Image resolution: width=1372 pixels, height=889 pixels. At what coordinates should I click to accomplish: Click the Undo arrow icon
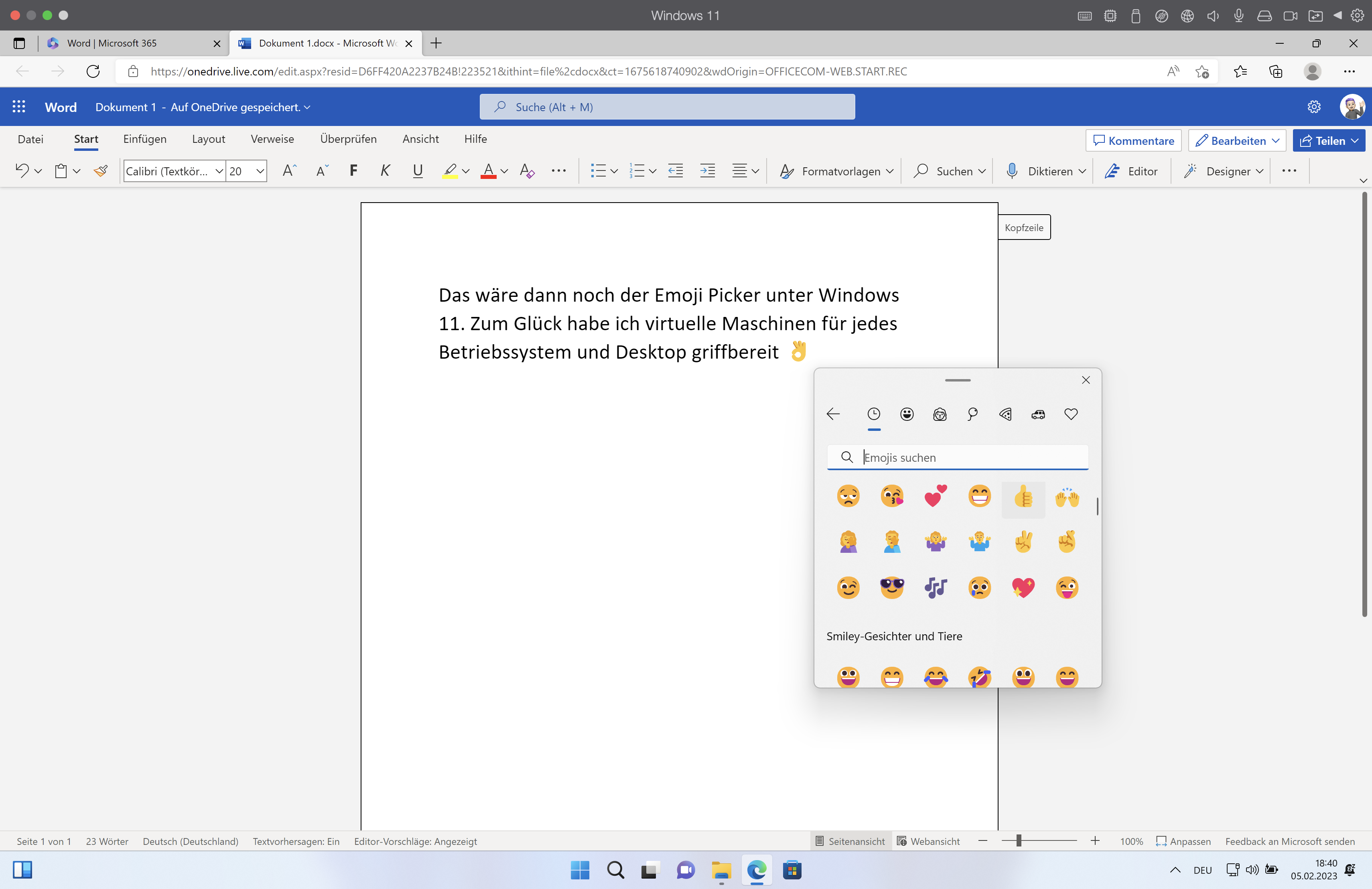click(x=22, y=170)
